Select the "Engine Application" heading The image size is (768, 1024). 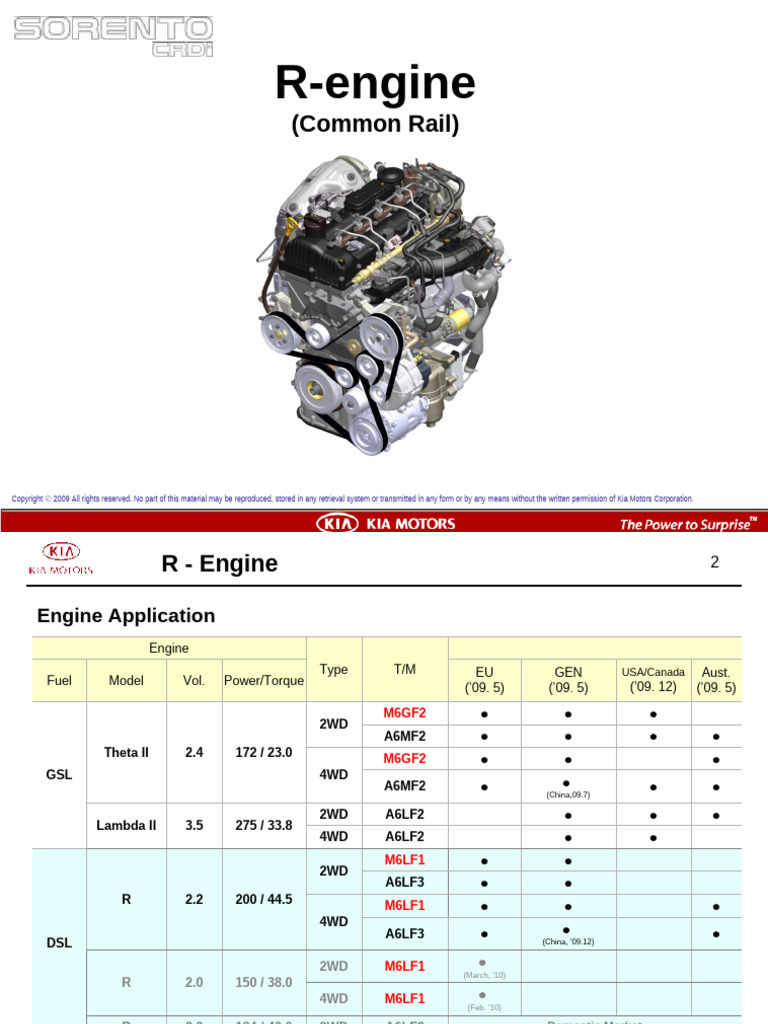[126, 615]
